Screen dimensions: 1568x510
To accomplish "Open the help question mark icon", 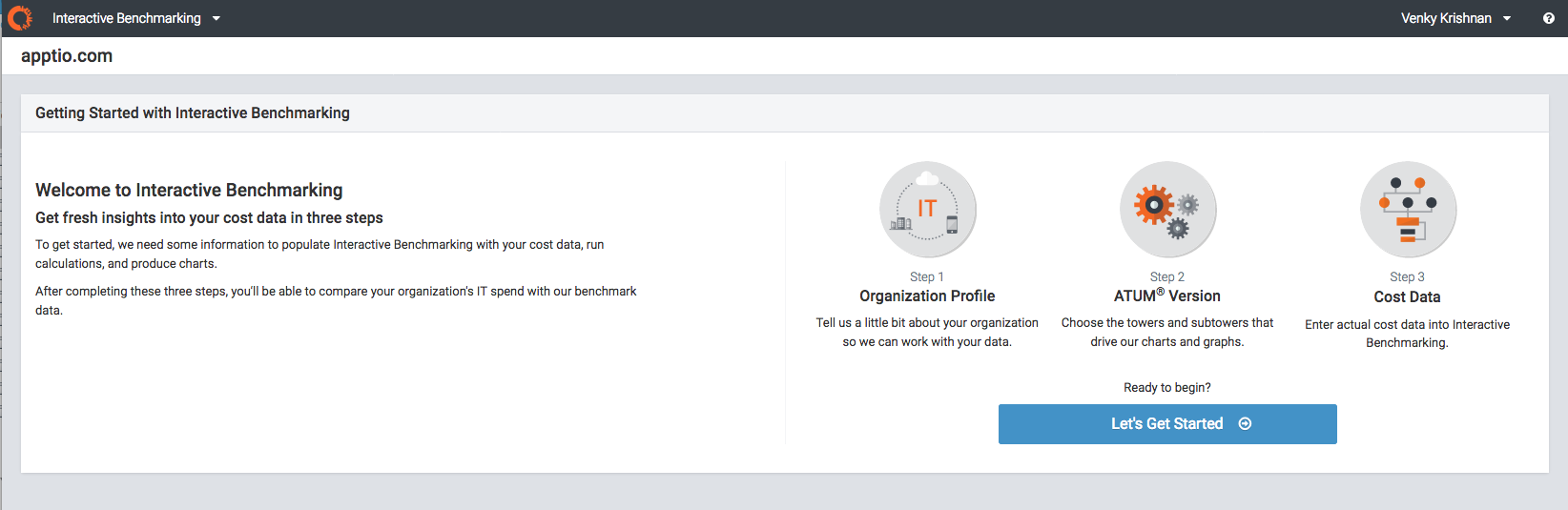I will click(x=1549, y=18).
